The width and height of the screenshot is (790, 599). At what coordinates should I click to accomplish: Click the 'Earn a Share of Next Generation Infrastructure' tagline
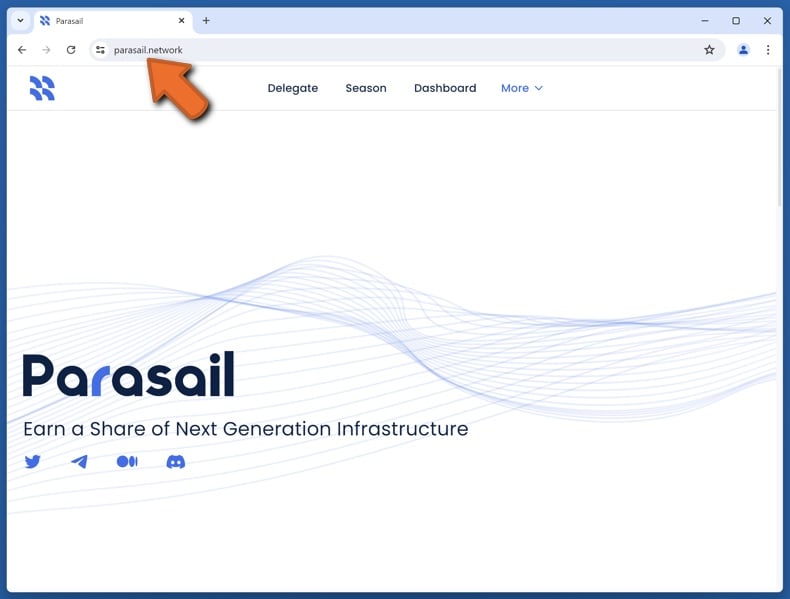click(246, 429)
